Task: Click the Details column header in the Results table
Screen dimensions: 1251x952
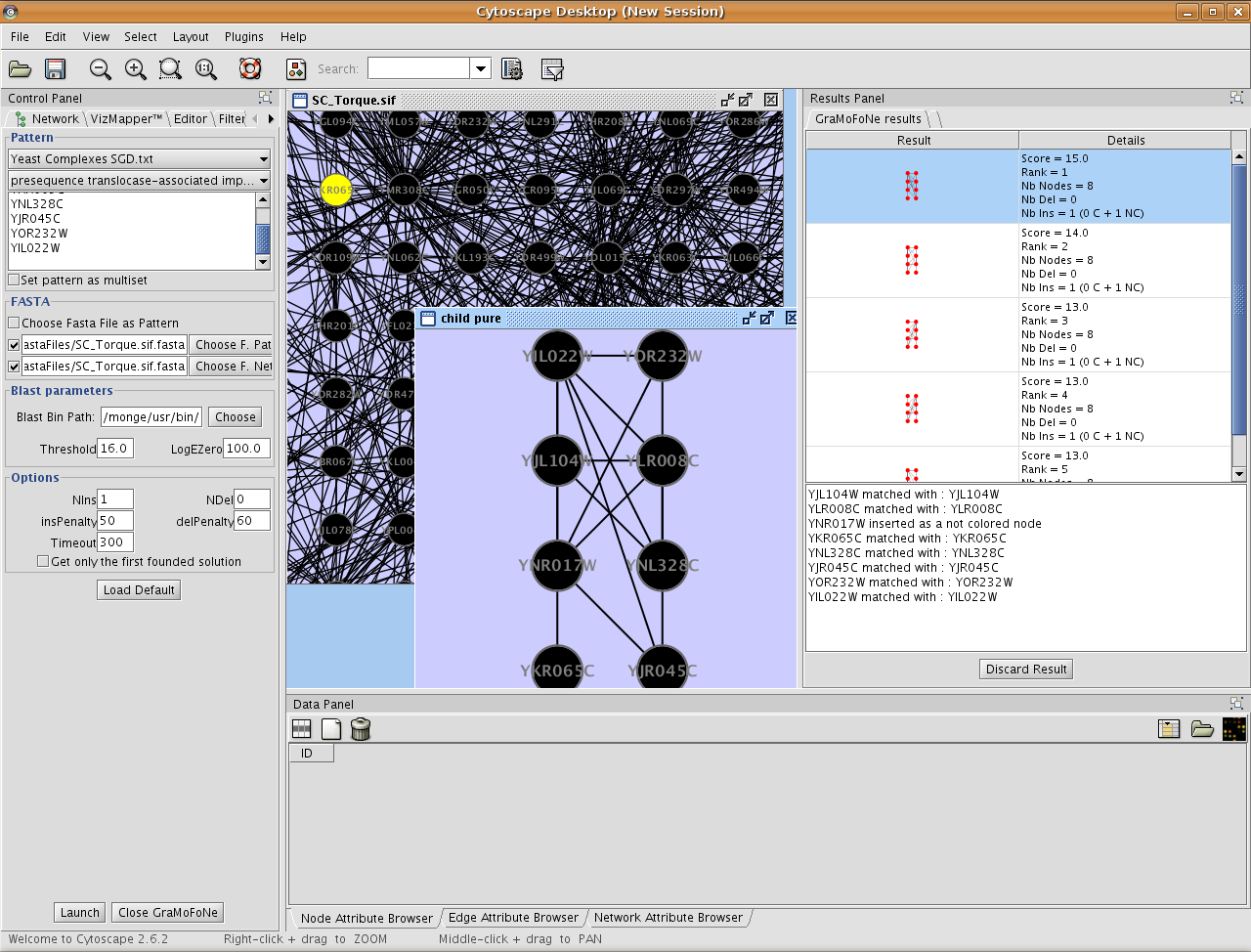Action: tap(1125, 140)
